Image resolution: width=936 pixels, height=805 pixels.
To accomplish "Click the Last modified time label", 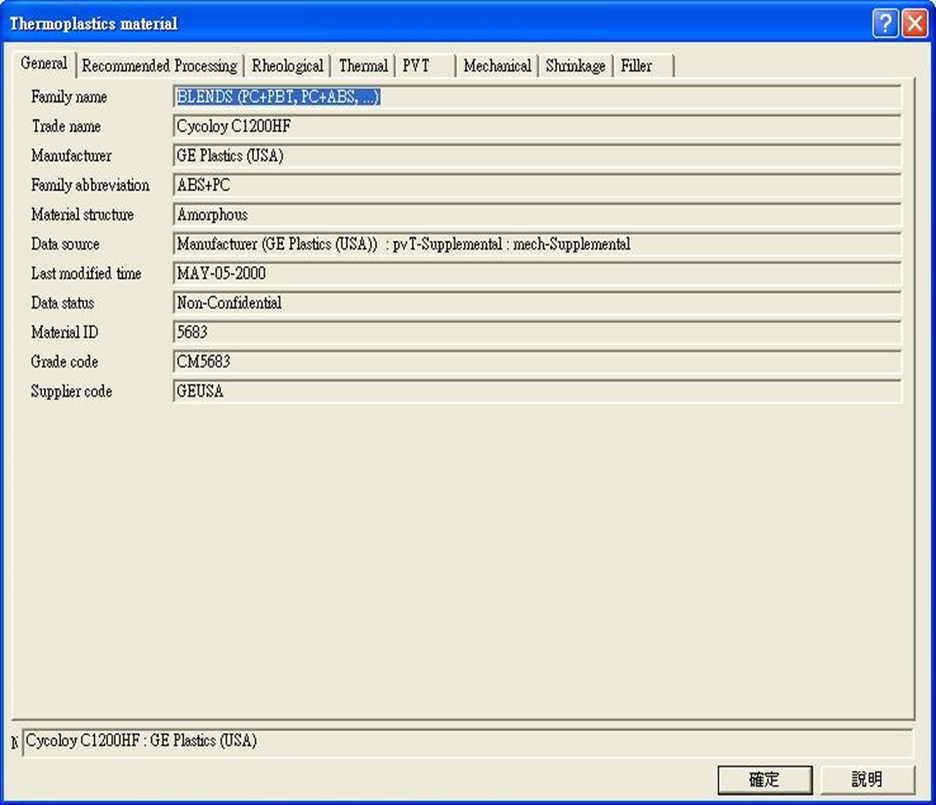I will click(86, 273).
